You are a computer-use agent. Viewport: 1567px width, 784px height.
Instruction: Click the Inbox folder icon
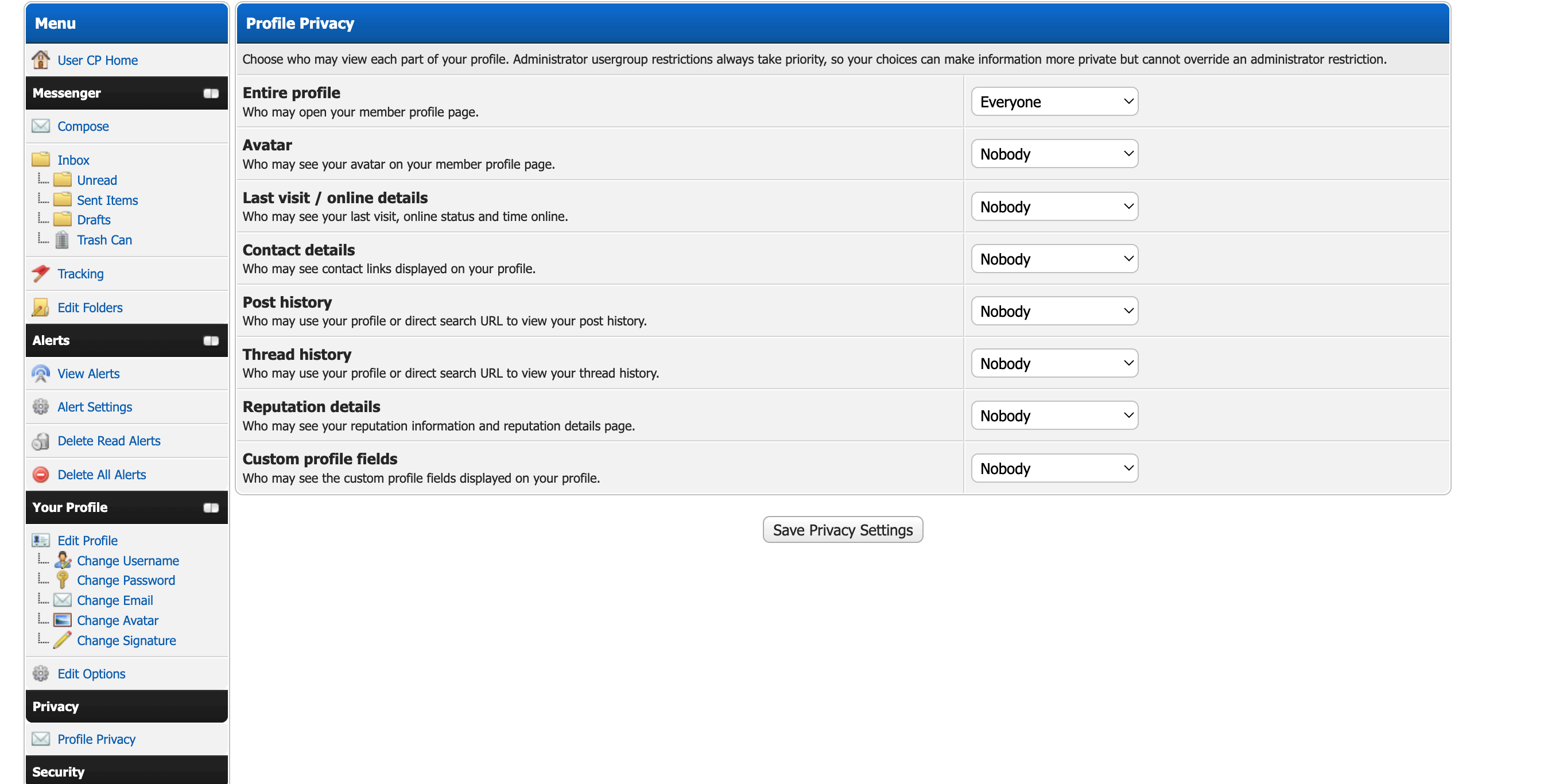coord(41,160)
